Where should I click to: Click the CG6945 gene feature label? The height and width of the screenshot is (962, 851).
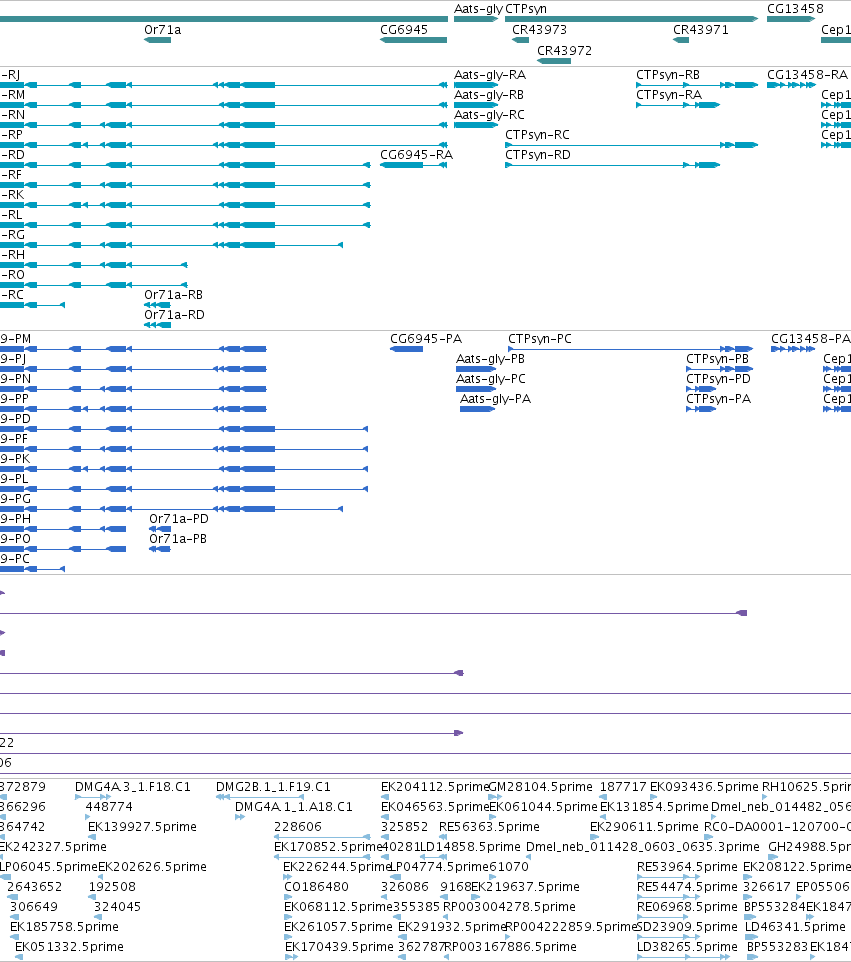click(404, 30)
